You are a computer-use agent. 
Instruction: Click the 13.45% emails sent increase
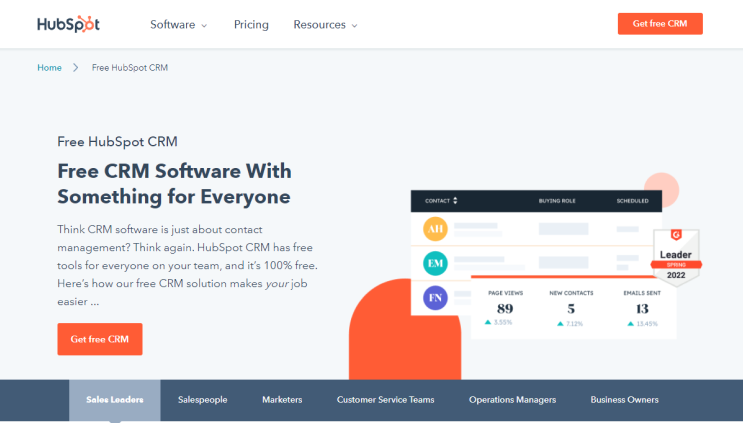coord(642,324)
